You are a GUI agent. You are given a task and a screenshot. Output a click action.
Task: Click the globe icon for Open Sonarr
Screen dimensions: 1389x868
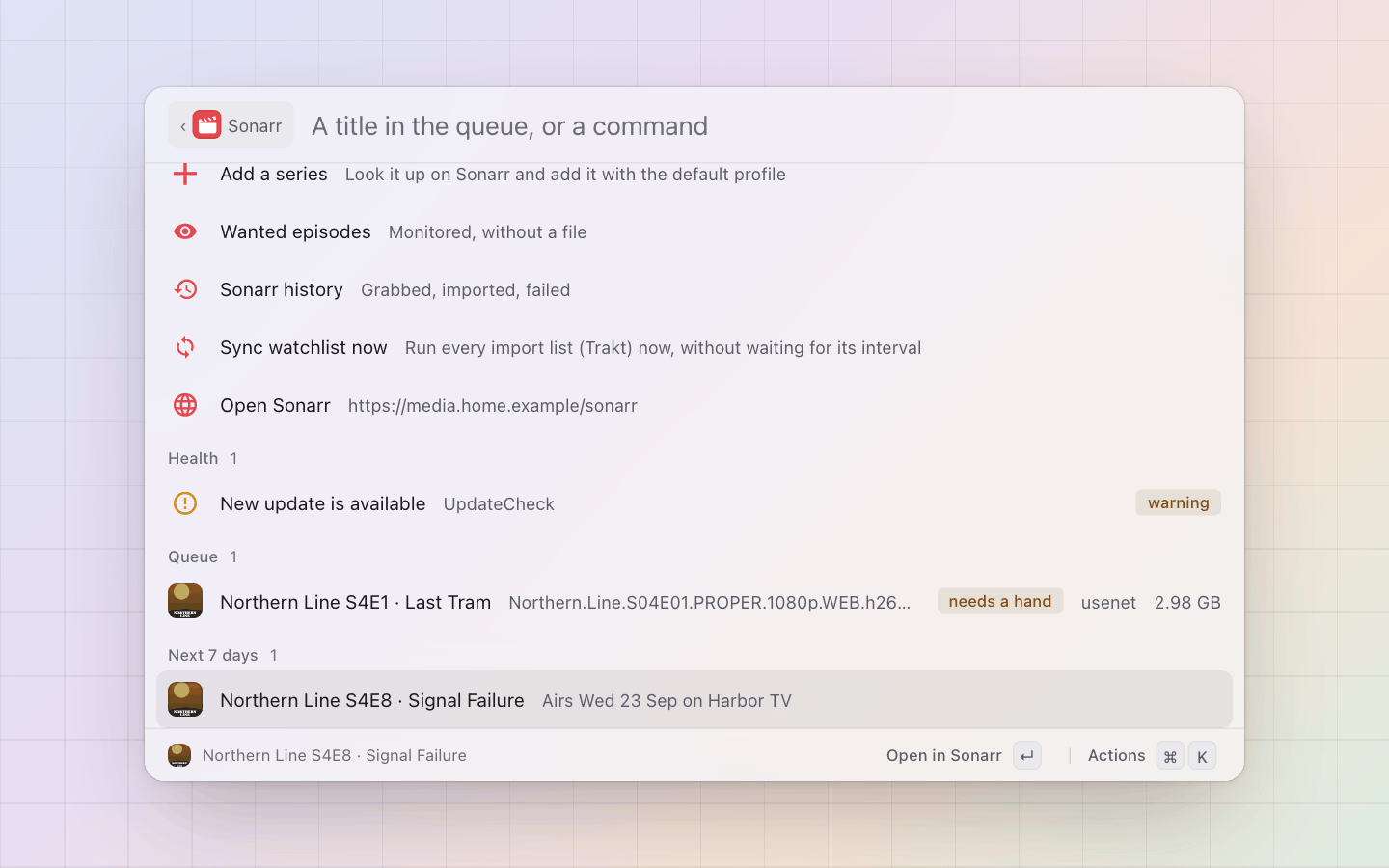[185, 405]
